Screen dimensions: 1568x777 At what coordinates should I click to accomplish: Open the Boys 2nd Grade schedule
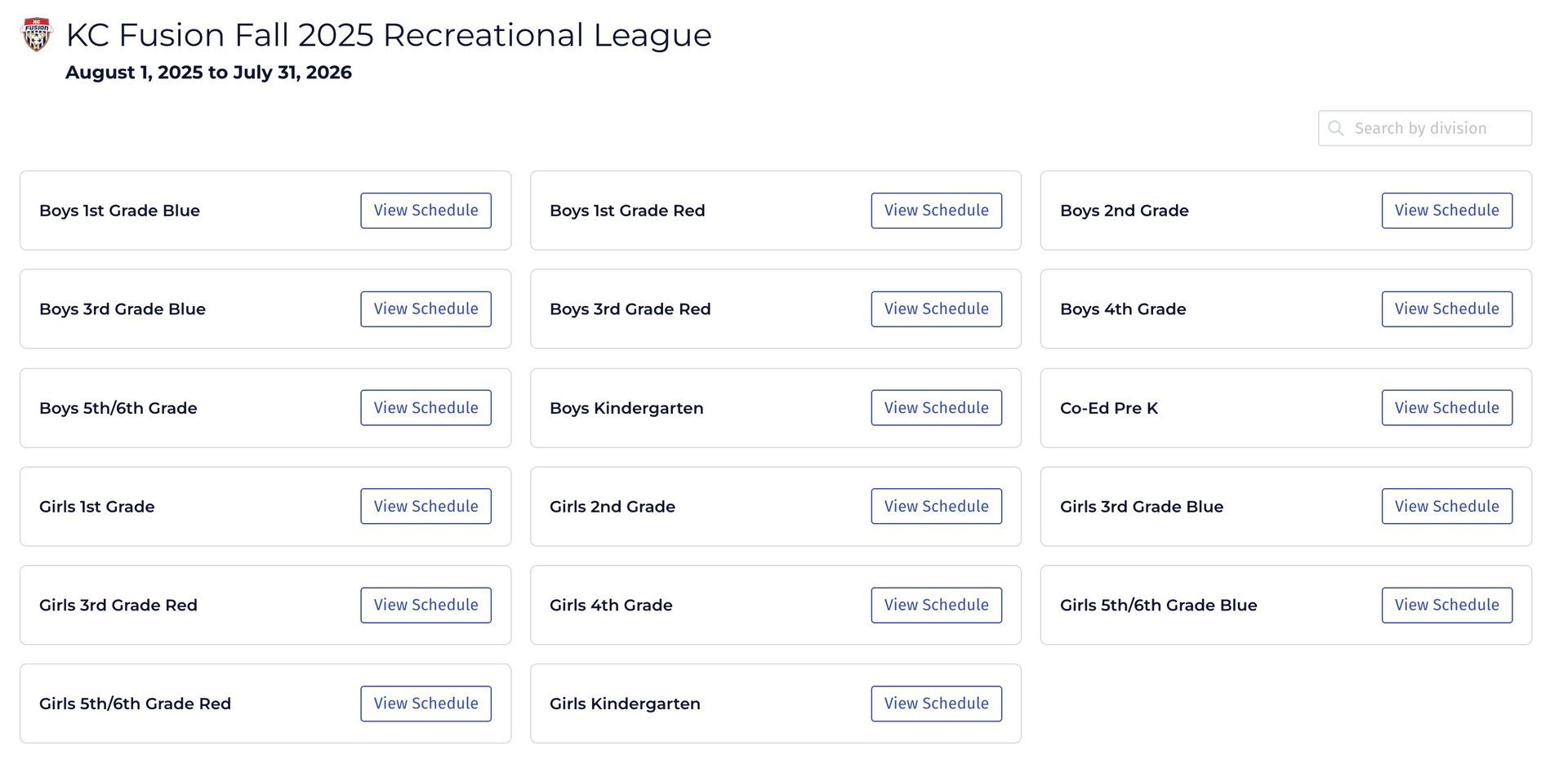coord(1447,211)
